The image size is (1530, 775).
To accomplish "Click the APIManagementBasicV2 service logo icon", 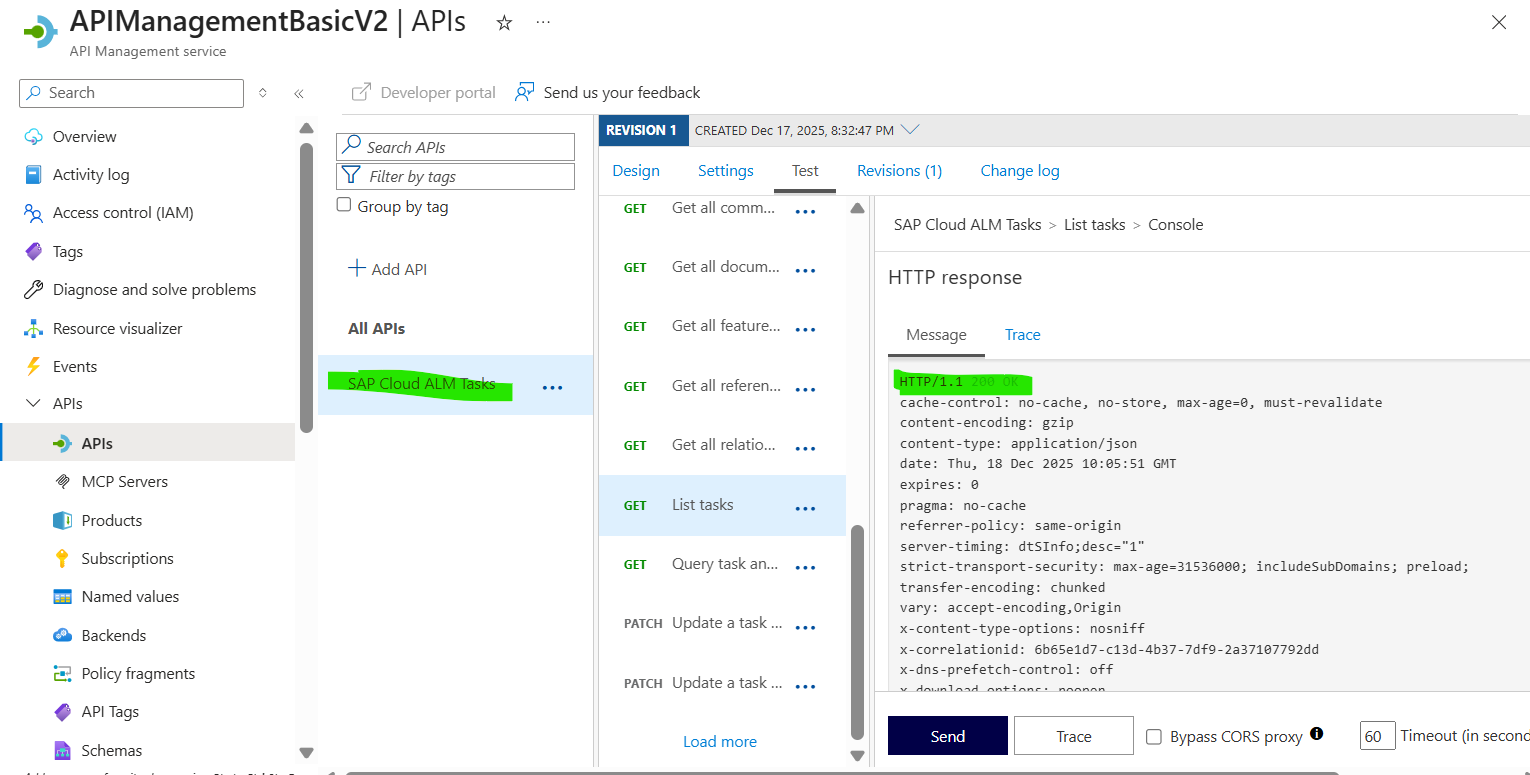I will click(40, 31).
